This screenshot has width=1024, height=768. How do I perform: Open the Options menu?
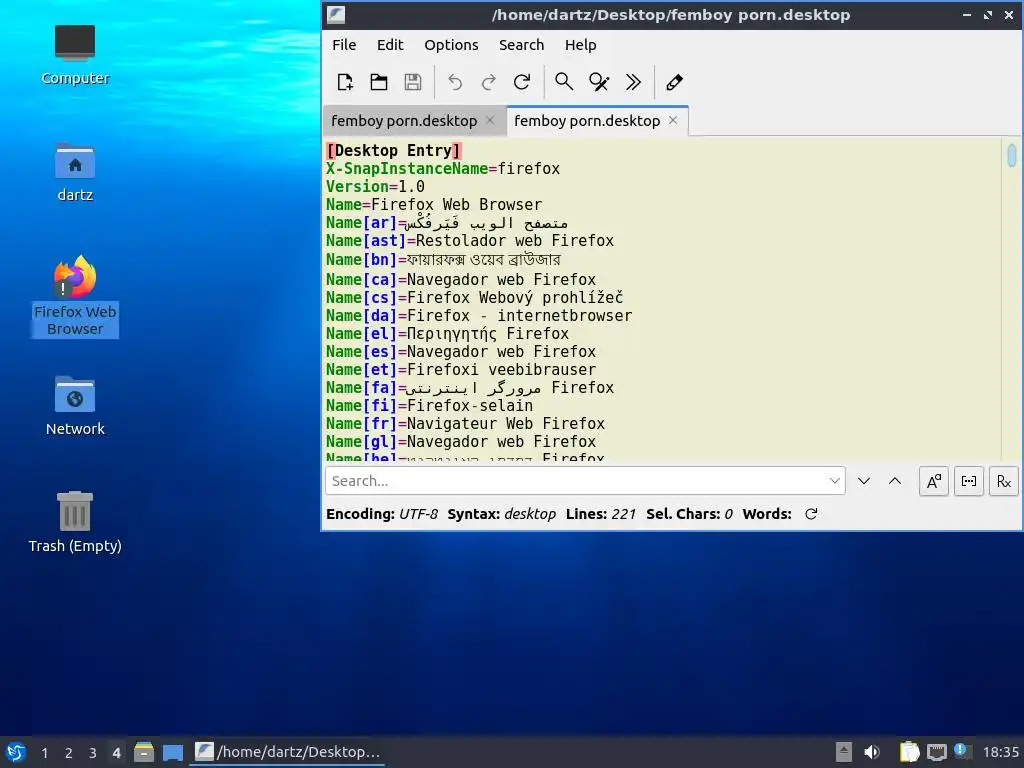click(451, 45)
